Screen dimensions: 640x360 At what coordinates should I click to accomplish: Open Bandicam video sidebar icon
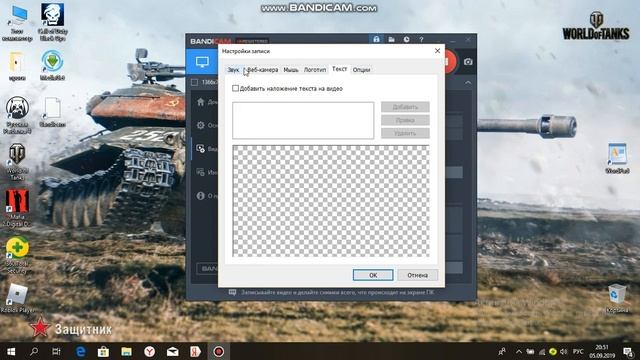200,149
